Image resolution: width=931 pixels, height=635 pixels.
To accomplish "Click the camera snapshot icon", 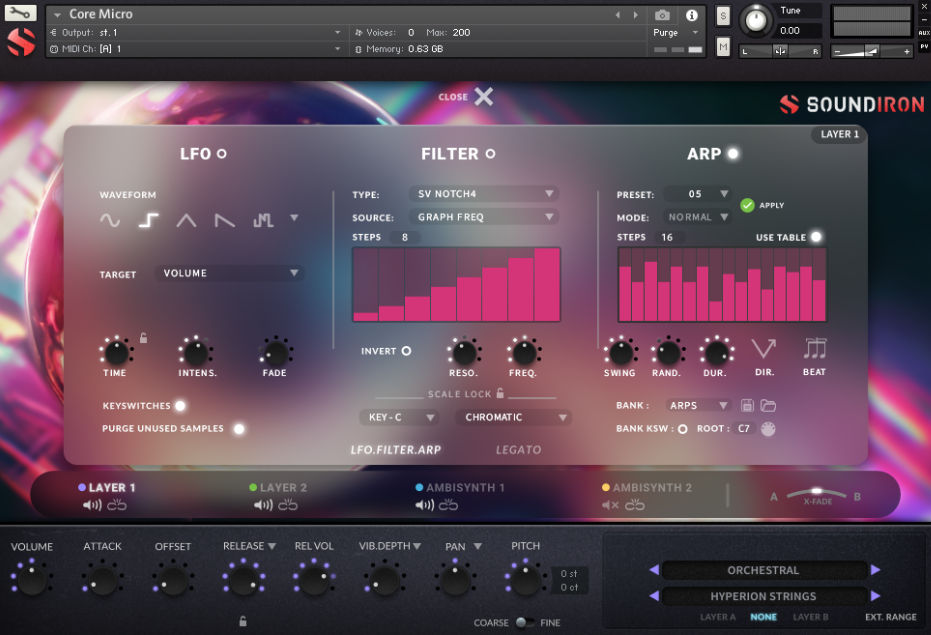I will click(x=662, y=15).
